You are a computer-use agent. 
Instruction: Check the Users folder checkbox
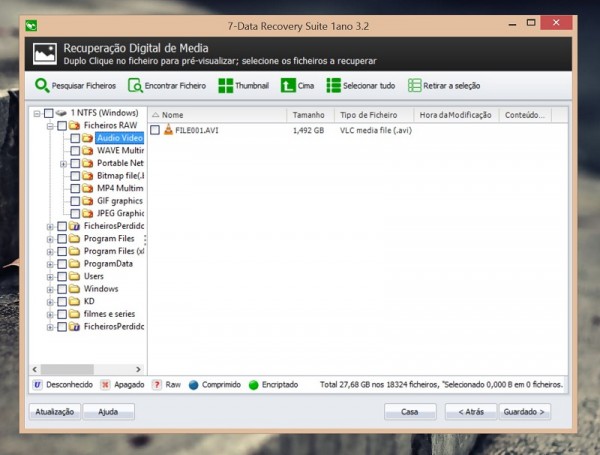point(62,277)
